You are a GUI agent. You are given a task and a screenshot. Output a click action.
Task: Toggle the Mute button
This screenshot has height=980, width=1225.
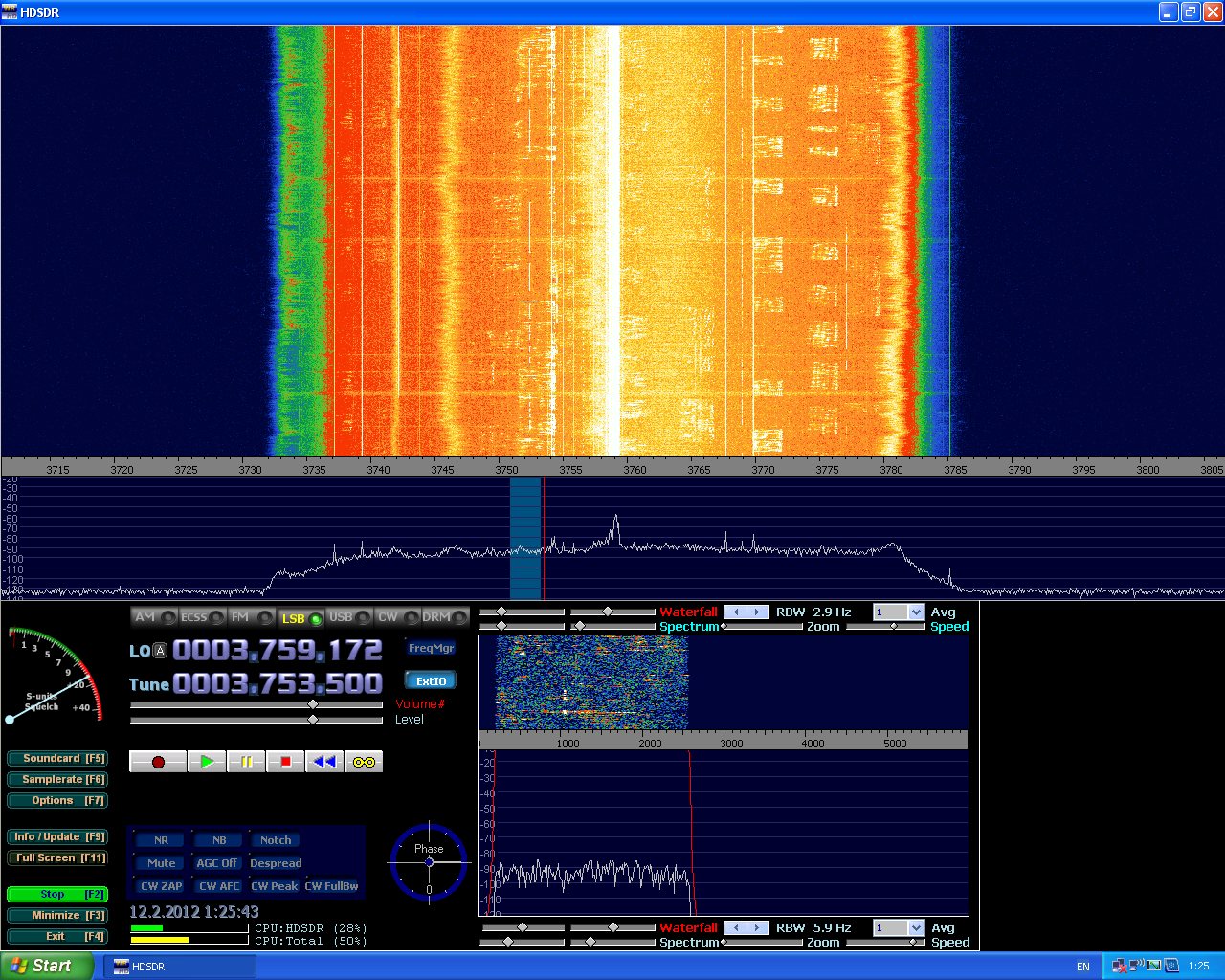[161, 863]
